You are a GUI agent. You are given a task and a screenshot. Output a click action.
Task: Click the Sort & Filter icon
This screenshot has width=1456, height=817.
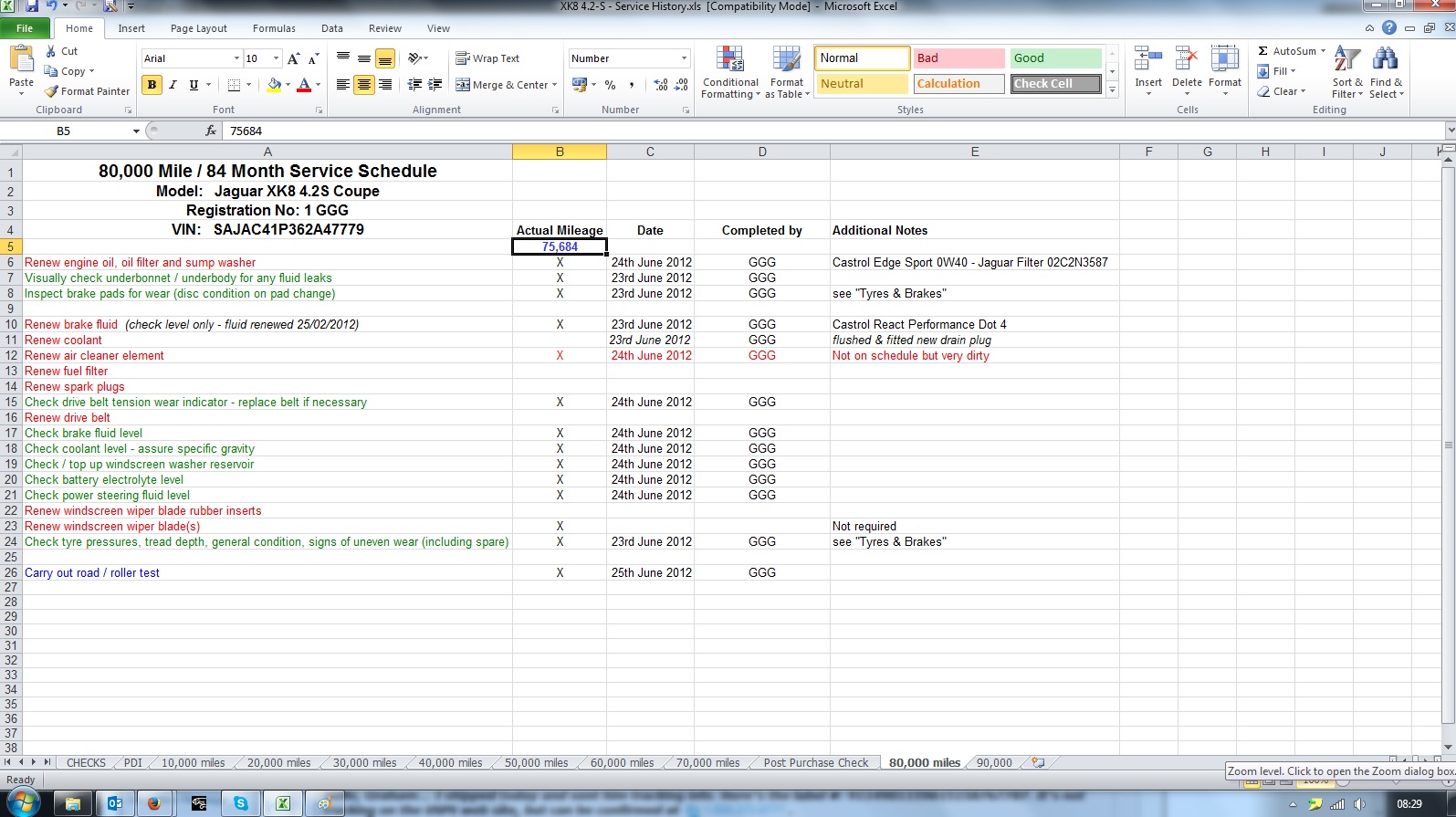1346,60
